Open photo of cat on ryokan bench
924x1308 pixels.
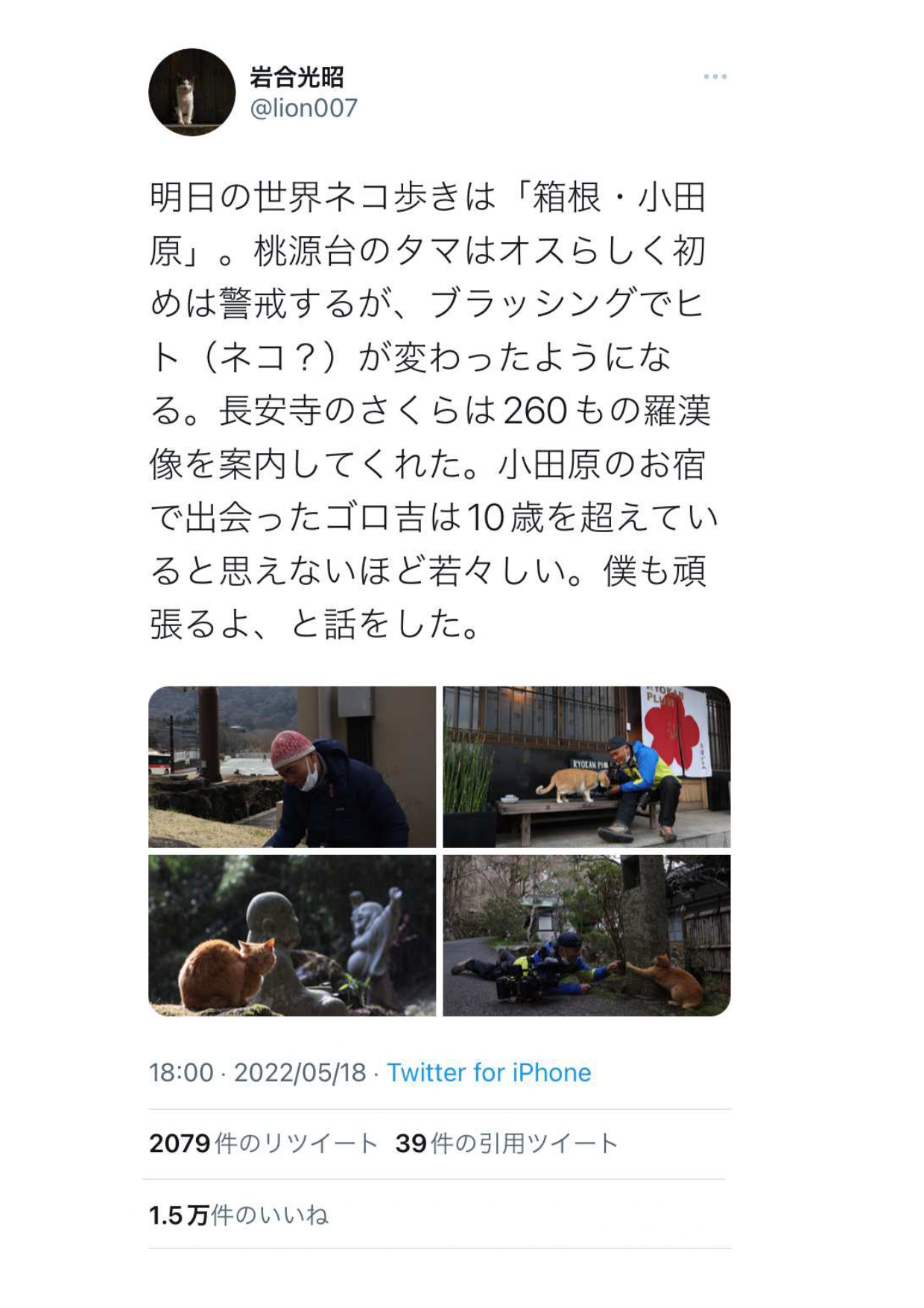(586, 767)
